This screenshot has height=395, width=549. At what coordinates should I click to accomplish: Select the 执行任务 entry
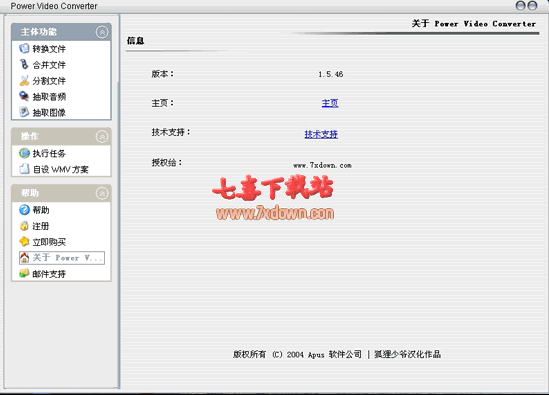[x=49, y=153]
